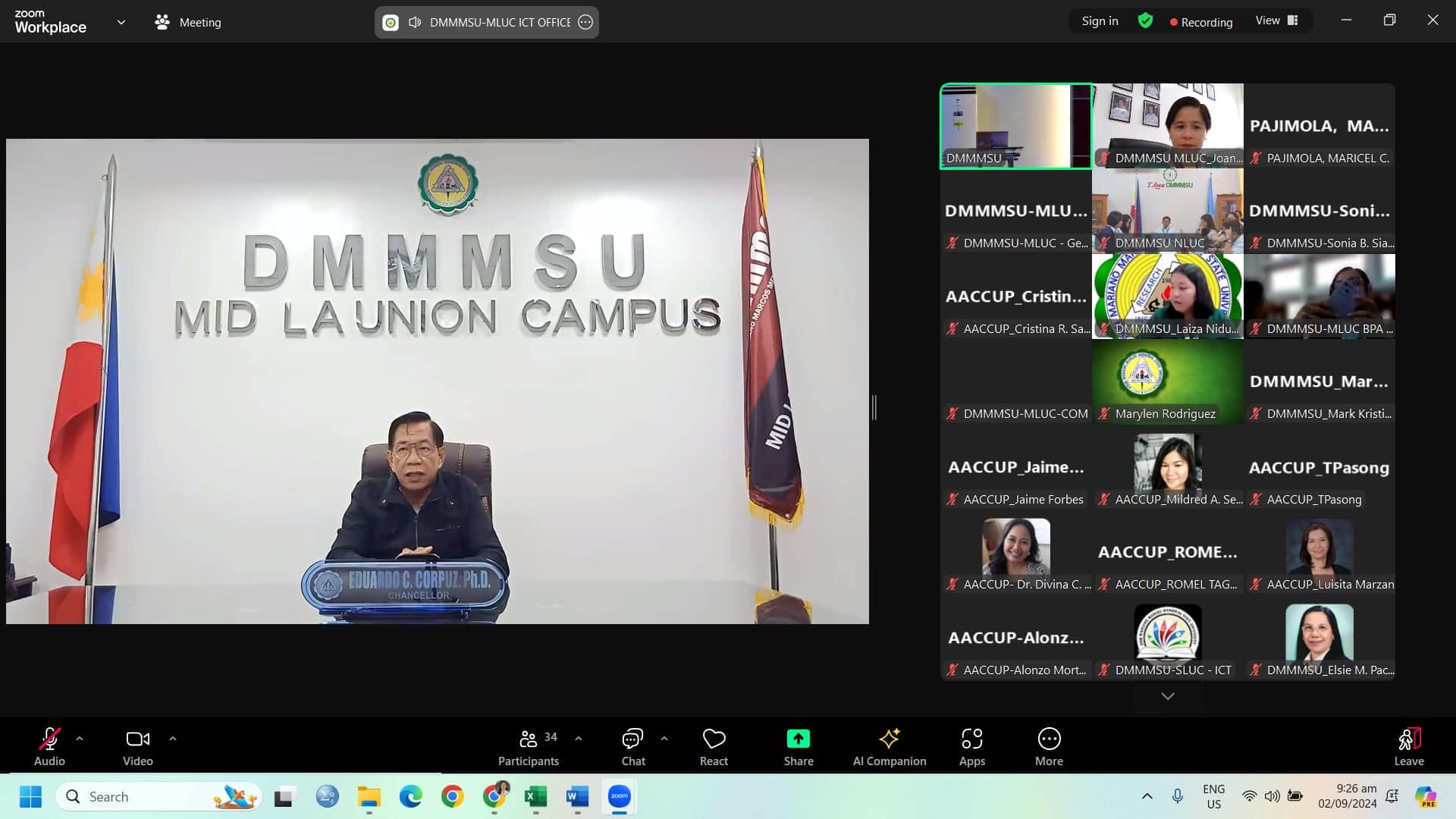Open the notifications bell in tray
The width and height of the screenshot is (1456, 819).
pos(1392,796)
